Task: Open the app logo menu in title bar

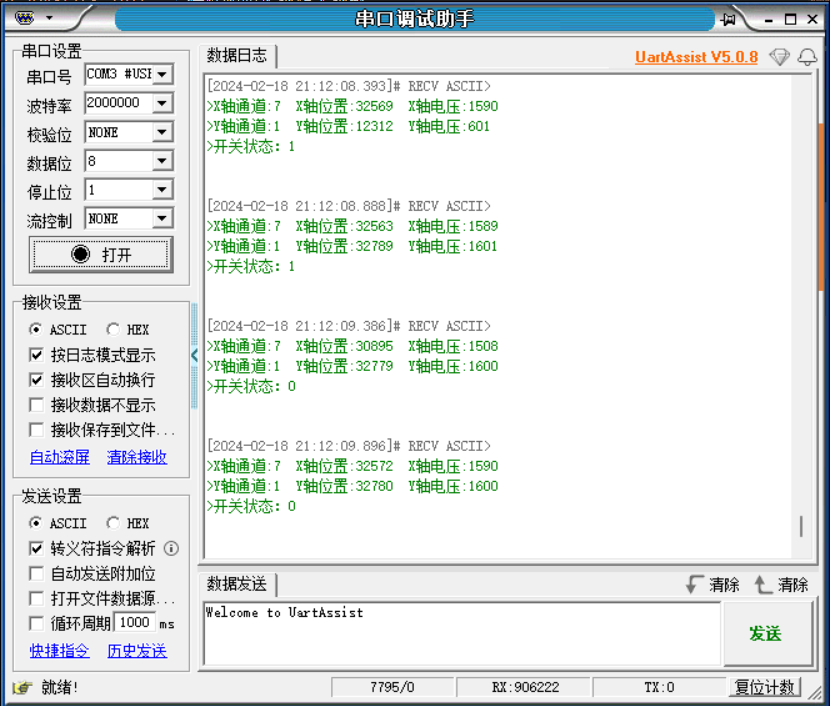Action: pyautogui.click(x=24, y=19)
